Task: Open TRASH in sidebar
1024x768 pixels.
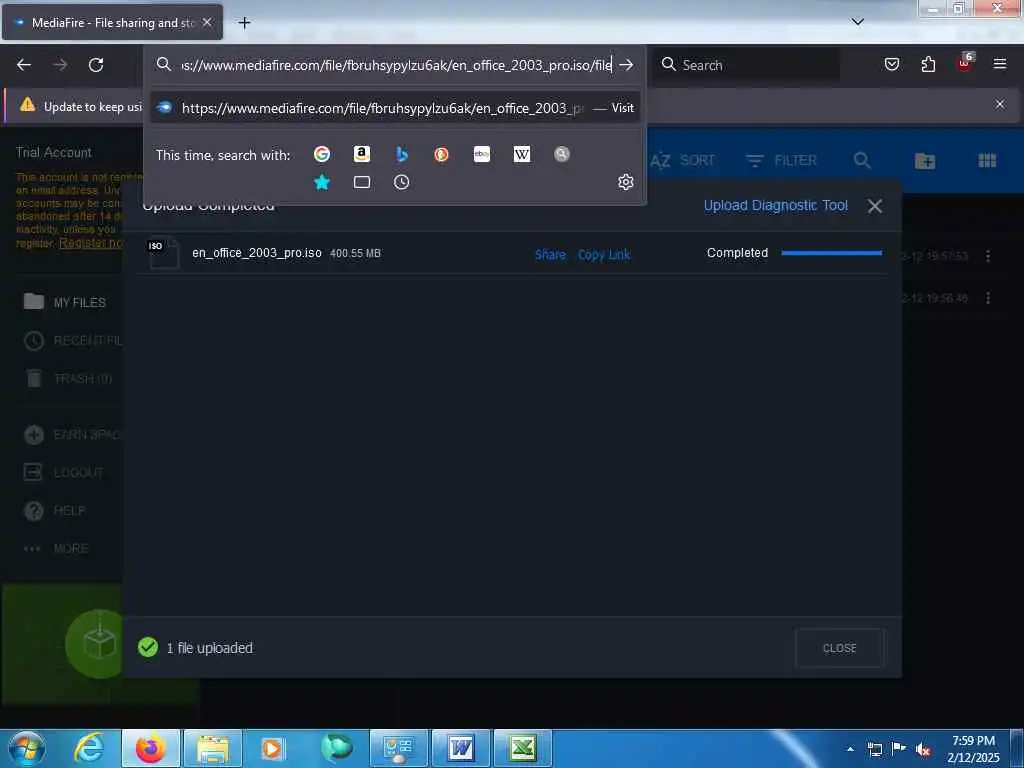Action: [68, 378]
